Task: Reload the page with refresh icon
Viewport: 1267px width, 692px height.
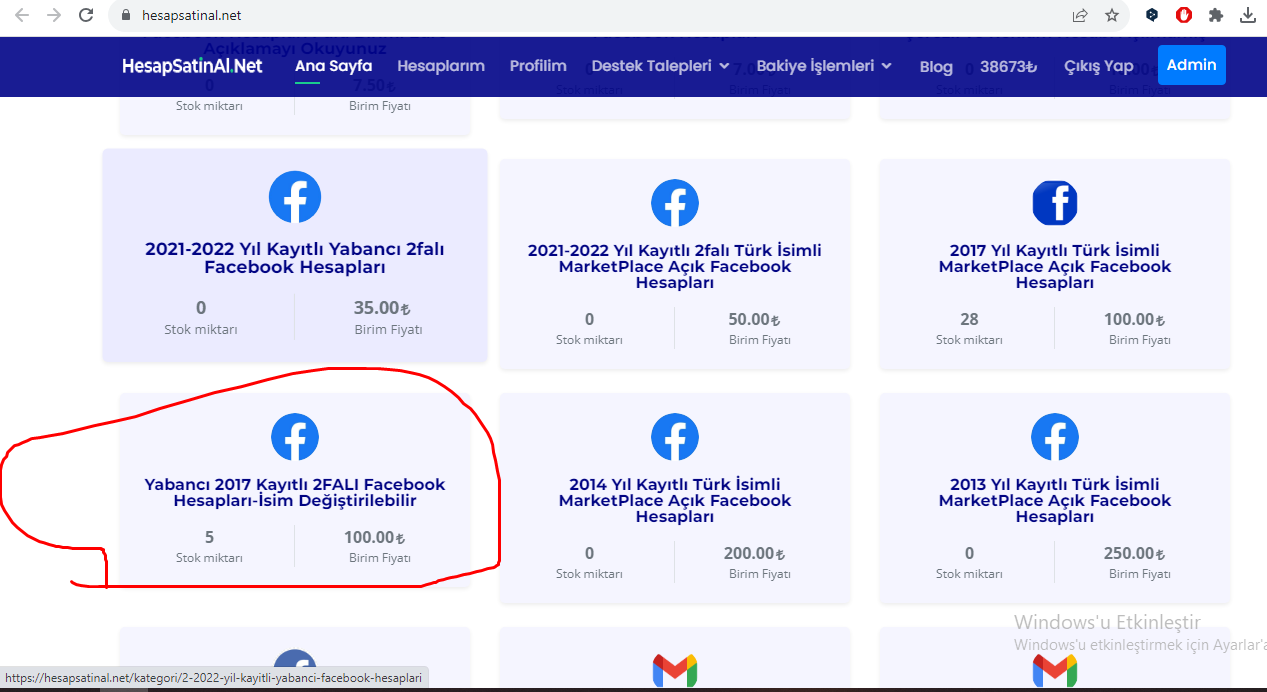Action: click(86, 15)
